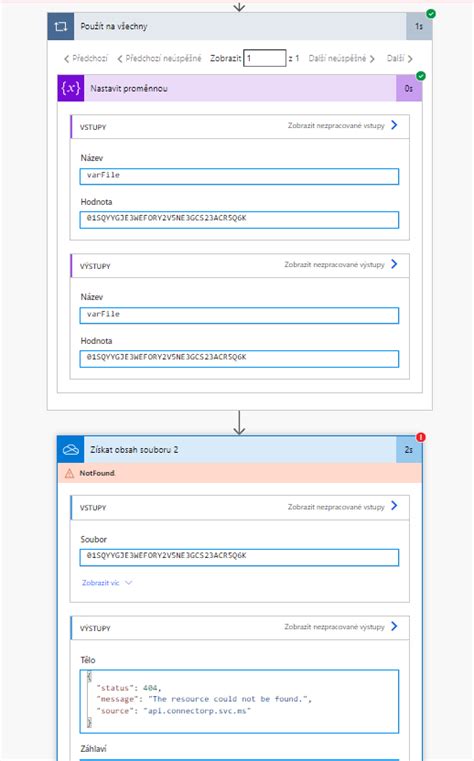Expand Zobrazit víc under Soubor field

pos(107,583)
